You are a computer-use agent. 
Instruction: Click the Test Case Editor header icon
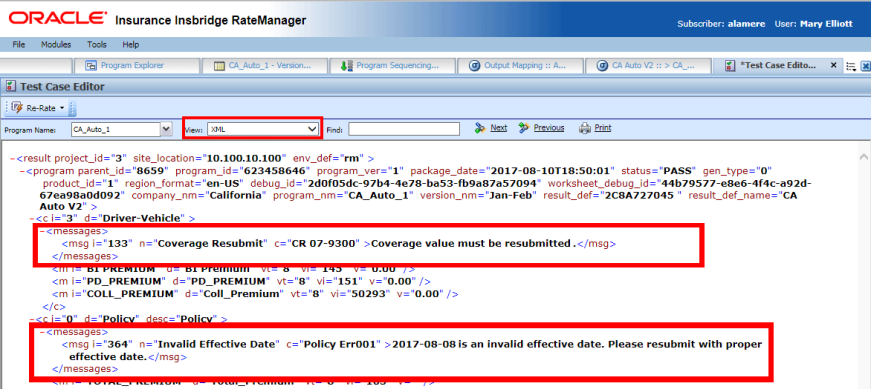point(10,87)
